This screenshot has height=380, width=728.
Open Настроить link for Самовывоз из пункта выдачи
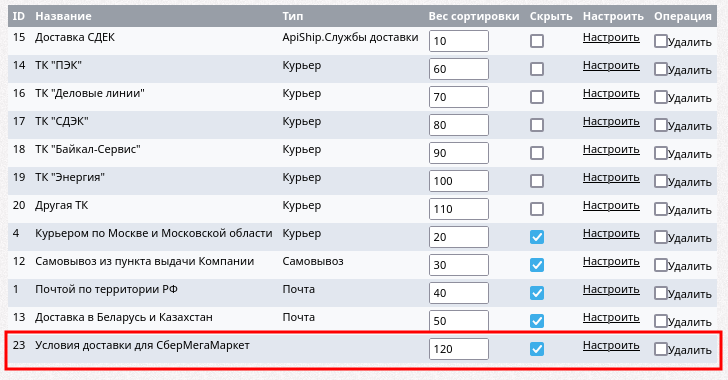611,262
